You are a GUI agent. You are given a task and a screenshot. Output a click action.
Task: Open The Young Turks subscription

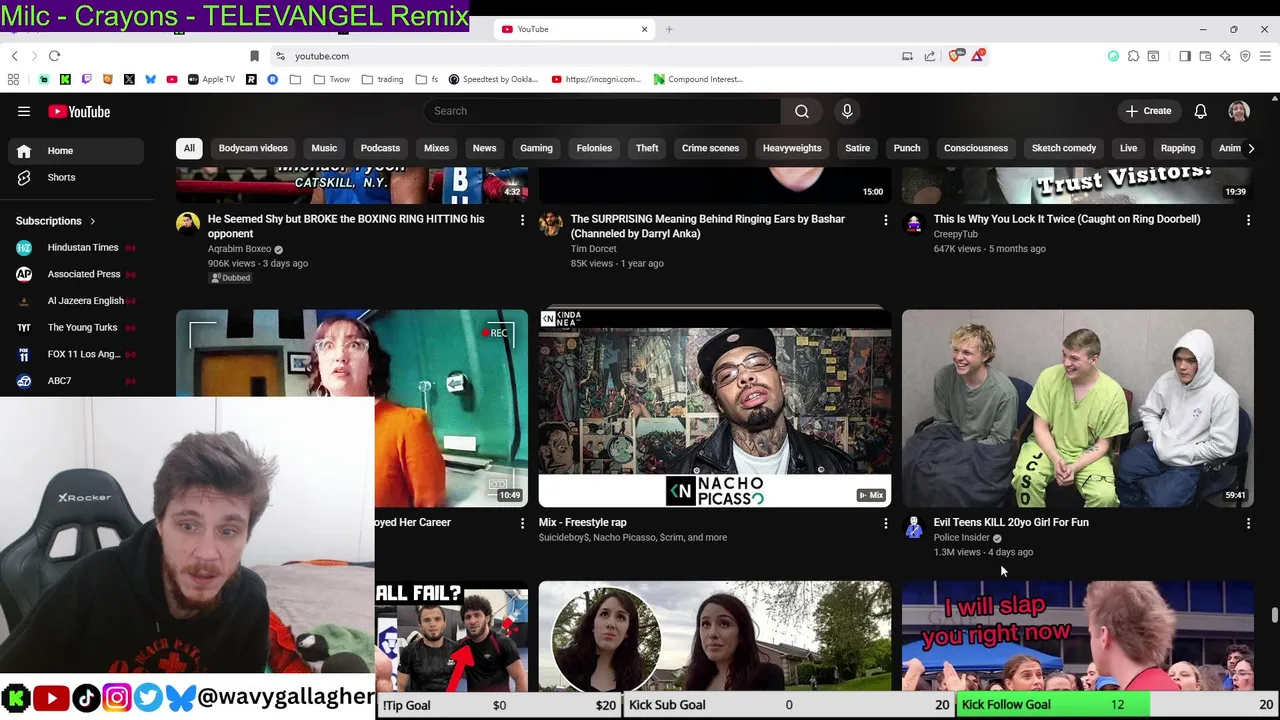click(x=76, y=328)
